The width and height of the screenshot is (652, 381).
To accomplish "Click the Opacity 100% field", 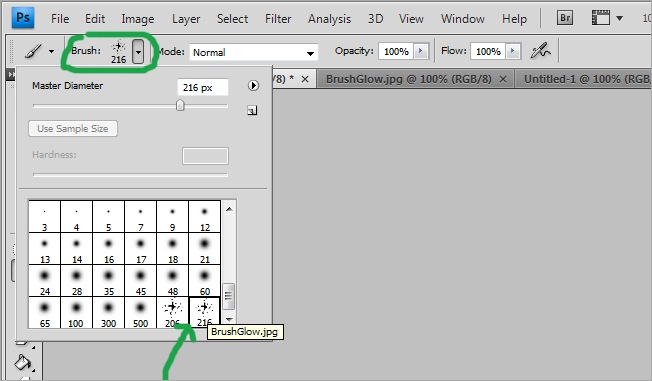I will pos(396,52).
